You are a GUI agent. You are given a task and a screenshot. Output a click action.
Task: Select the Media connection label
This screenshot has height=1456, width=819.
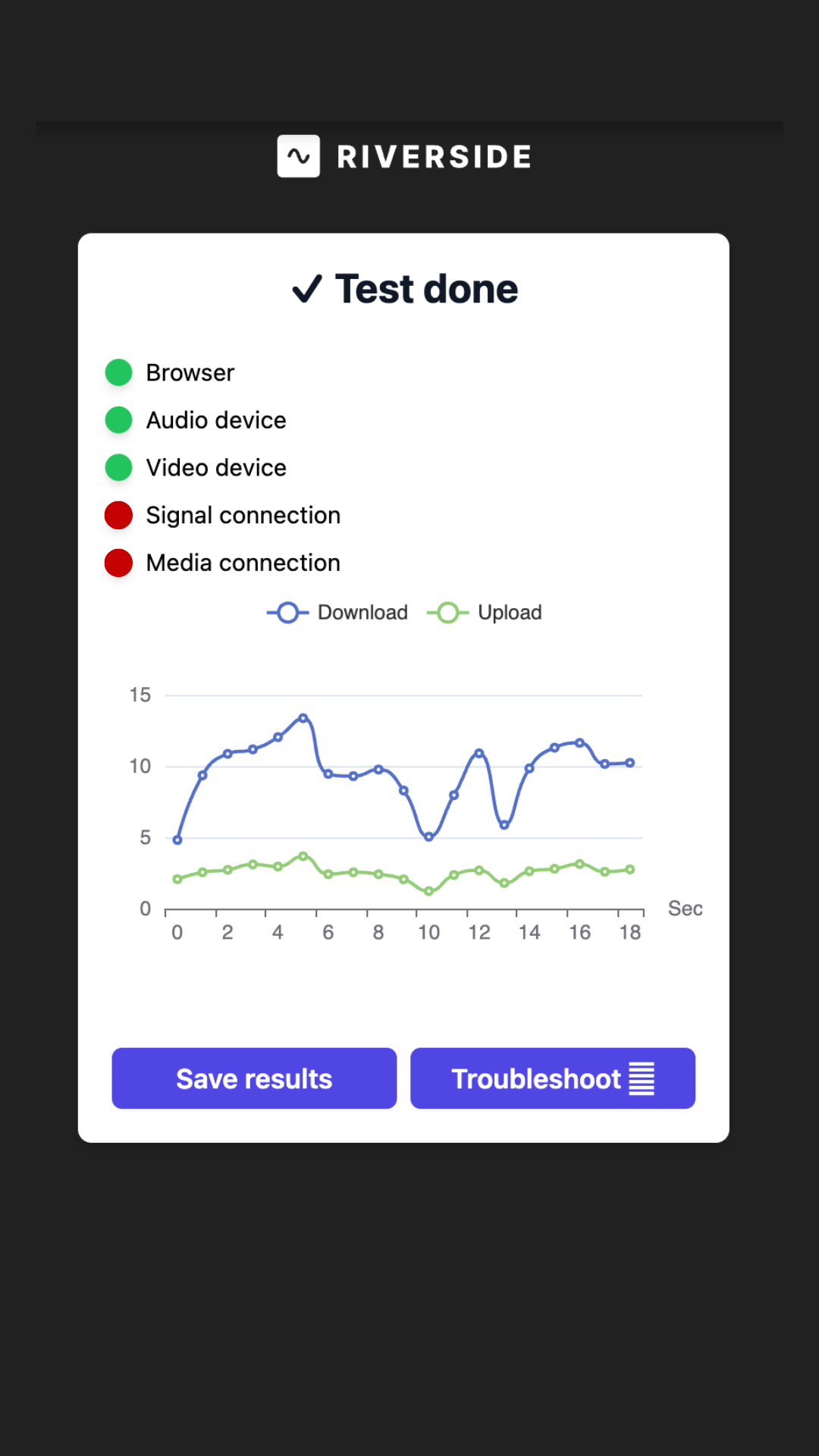pyautogui.click(x=243, y=563)
